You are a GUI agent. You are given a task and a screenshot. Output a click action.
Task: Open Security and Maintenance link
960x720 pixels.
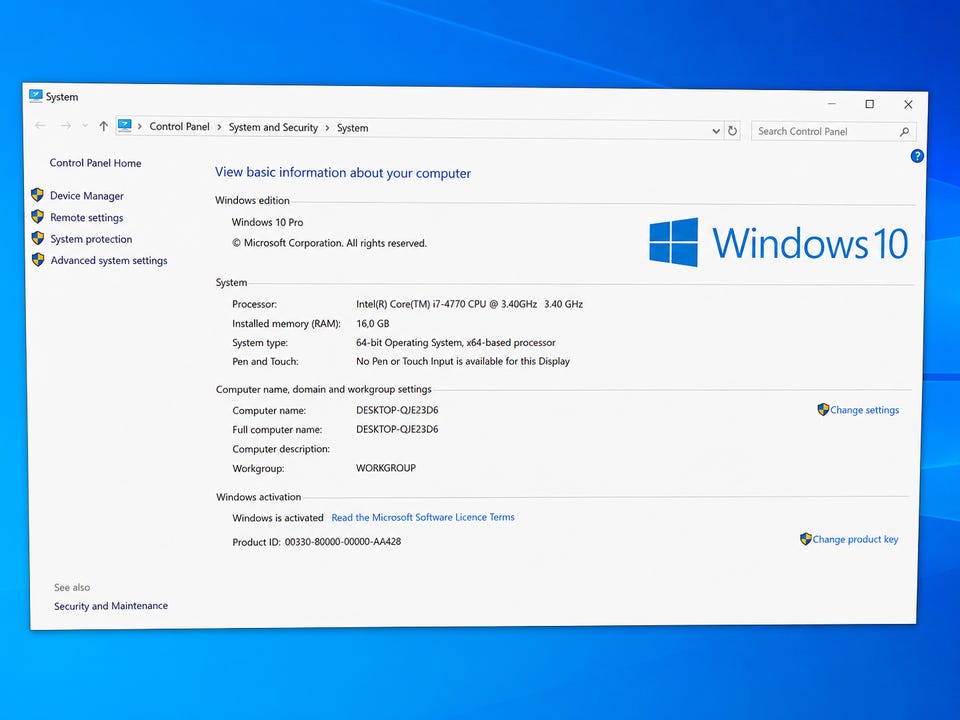tap(111, 606)
